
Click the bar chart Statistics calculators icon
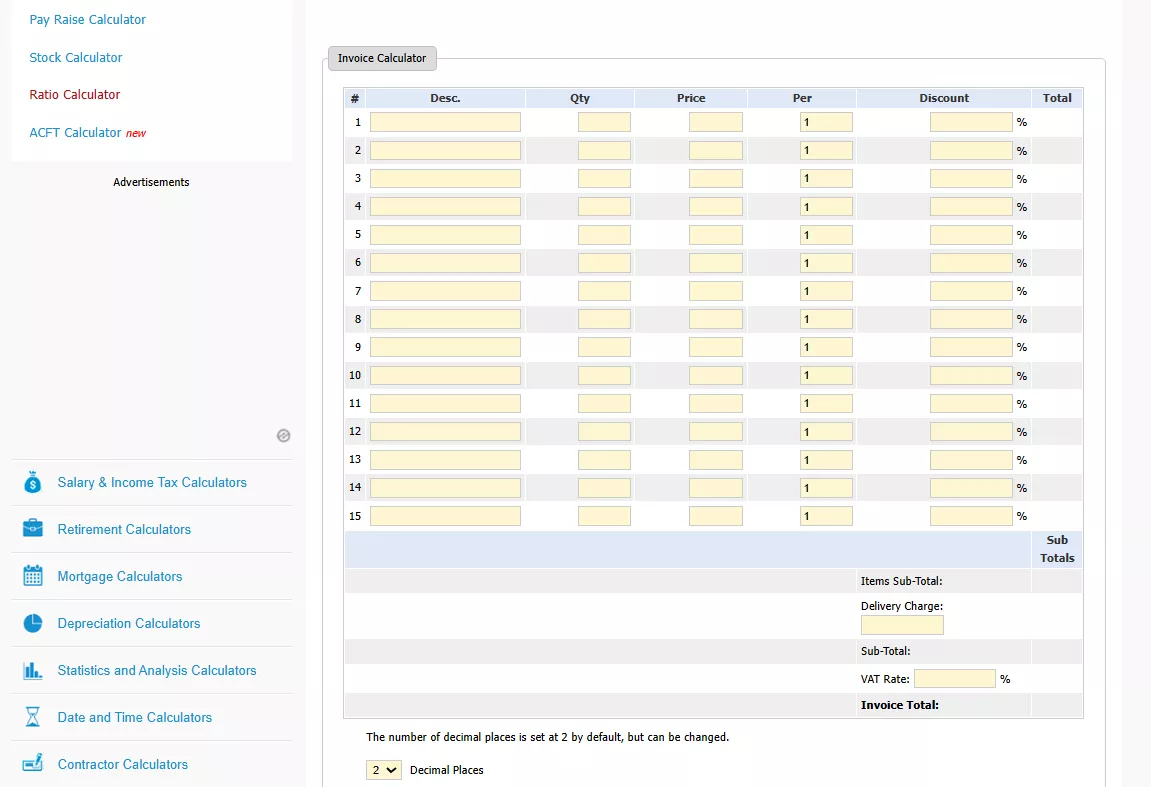pos(33,670)
